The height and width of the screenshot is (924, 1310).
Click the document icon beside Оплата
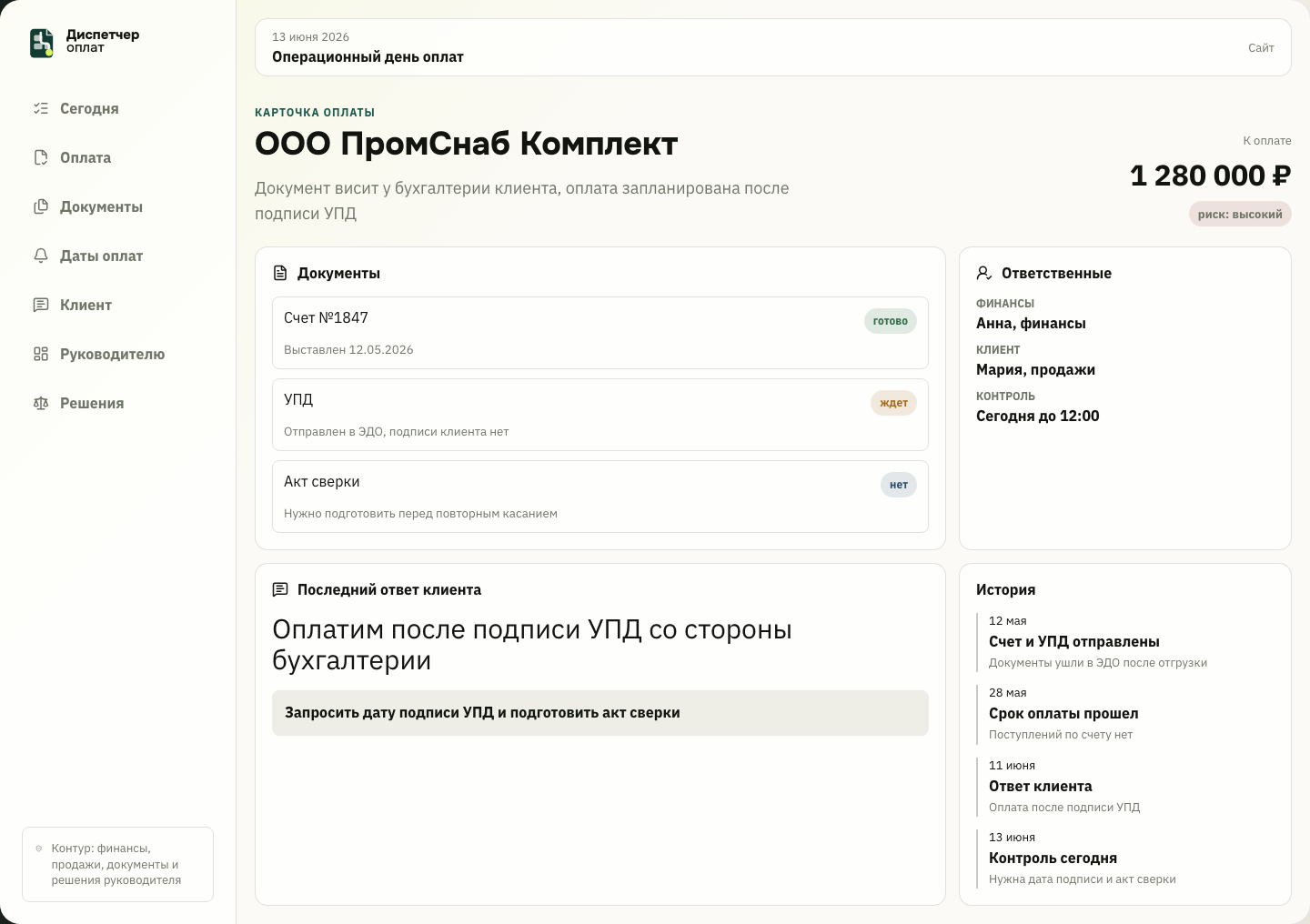[41, 157]
